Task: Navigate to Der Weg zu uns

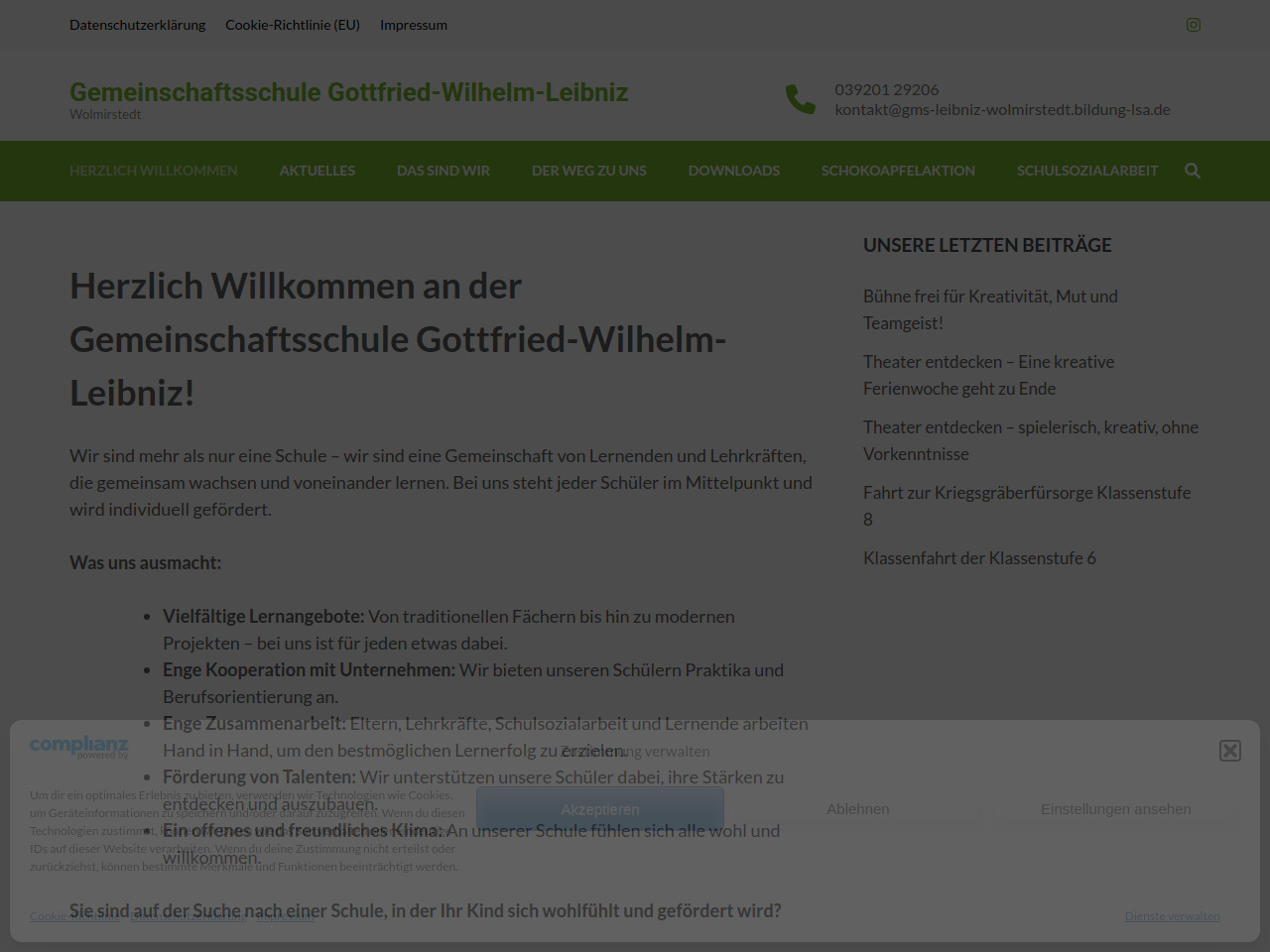Action: 588,171
